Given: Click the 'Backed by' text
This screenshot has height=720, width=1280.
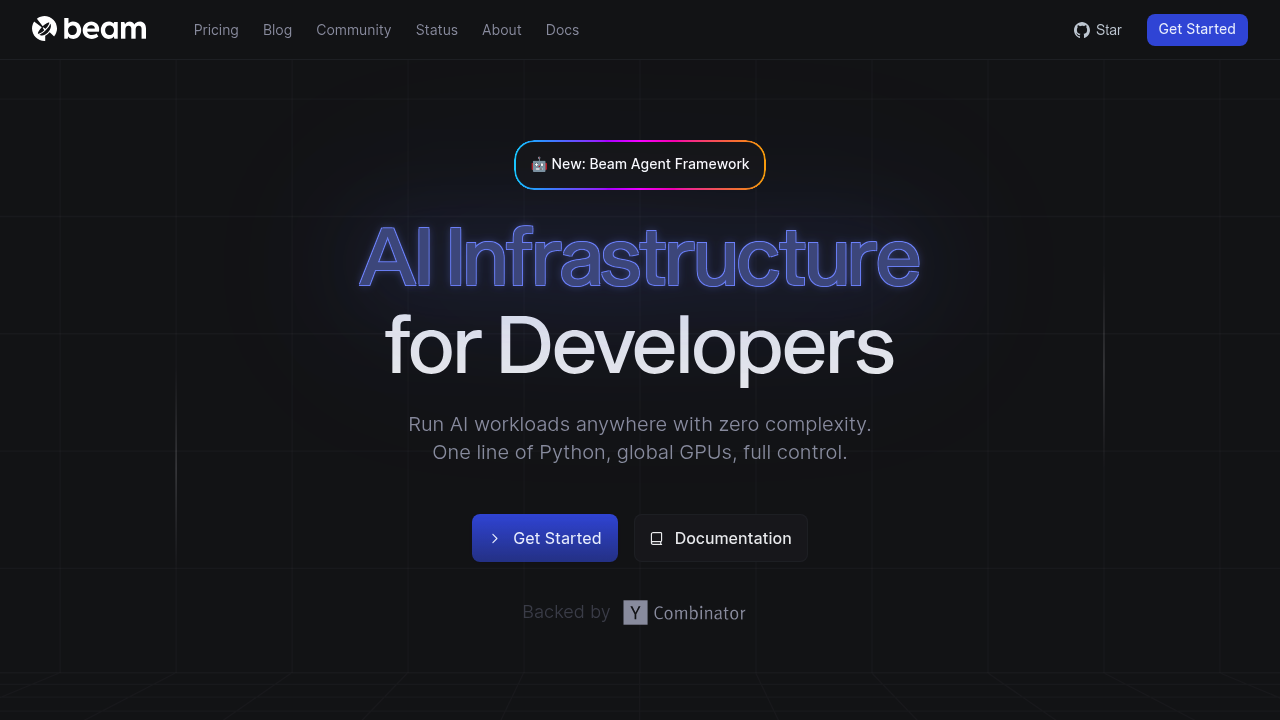Looking at the screenshot, I should click(x=566, y=612).
